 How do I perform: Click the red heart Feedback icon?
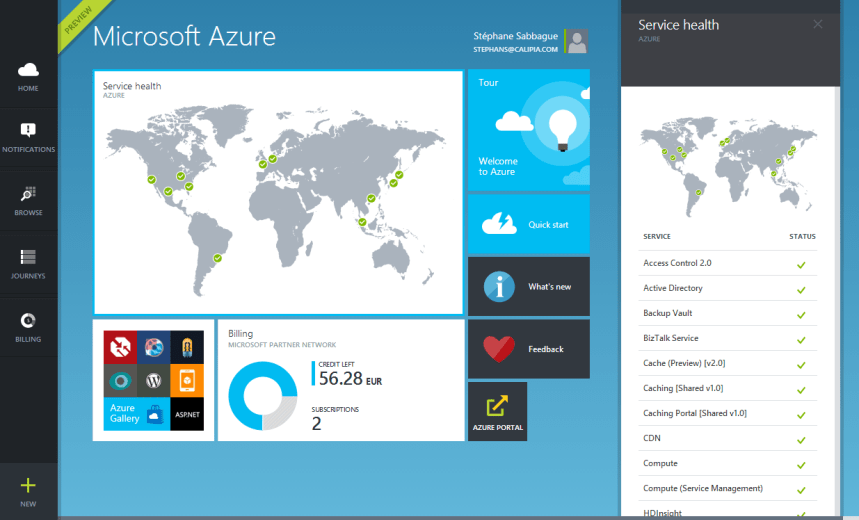point(499,349)
